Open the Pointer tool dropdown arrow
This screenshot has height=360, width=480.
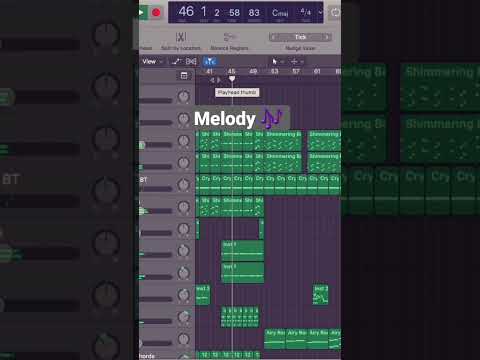pos(282,62)
